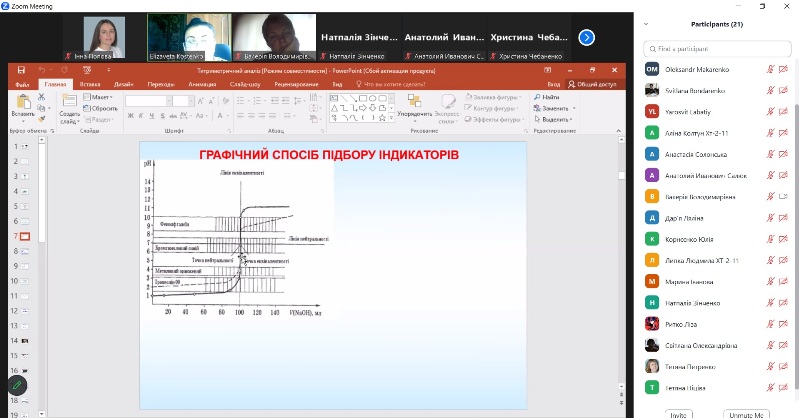Screen dimensions: 800x418
Task: Click Создать слайд icon in ribbon
Action: pos(69,103)
